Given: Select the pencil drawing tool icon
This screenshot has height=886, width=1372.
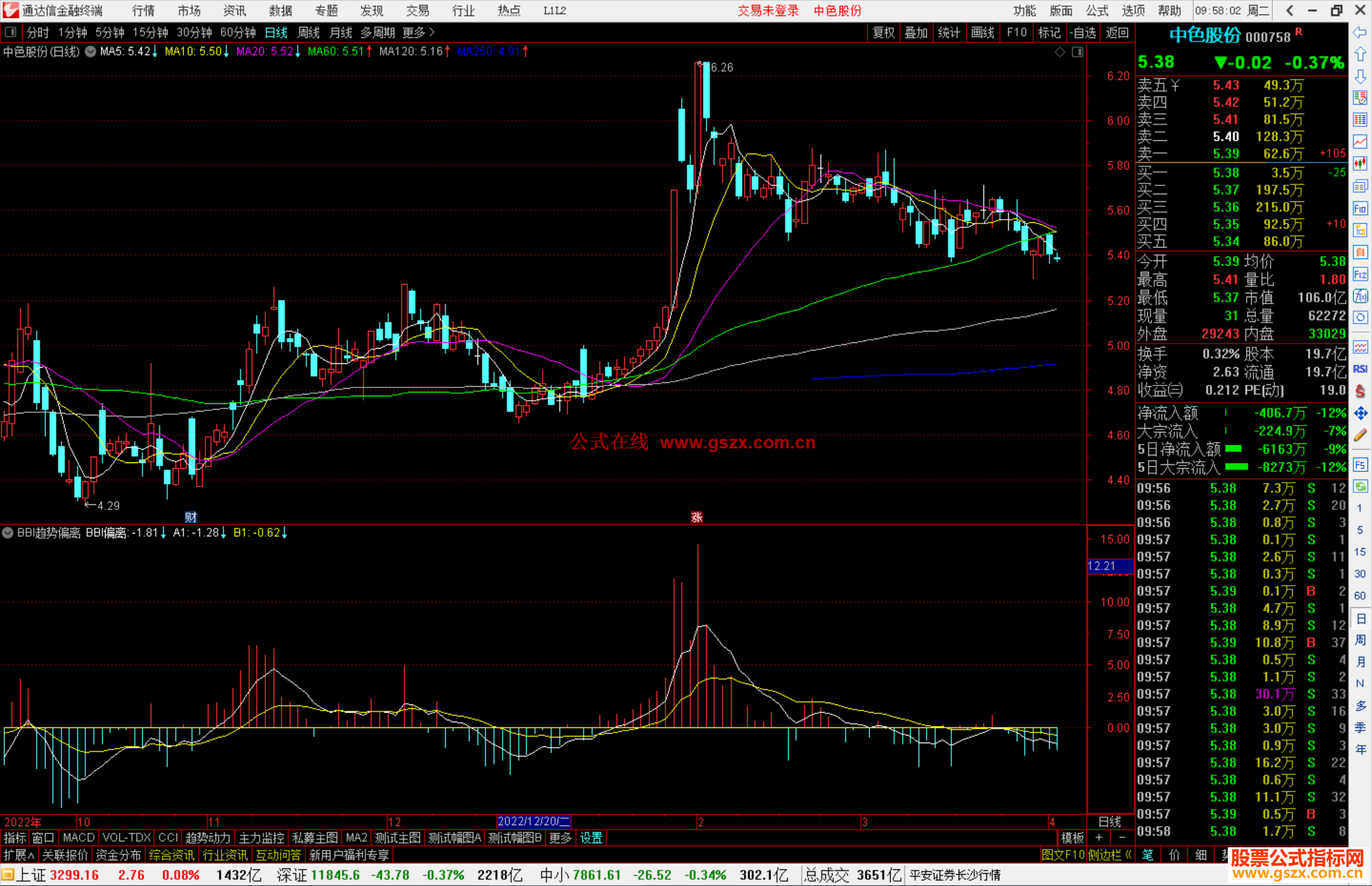Looking at the screenshot, I should (1360, 436).
